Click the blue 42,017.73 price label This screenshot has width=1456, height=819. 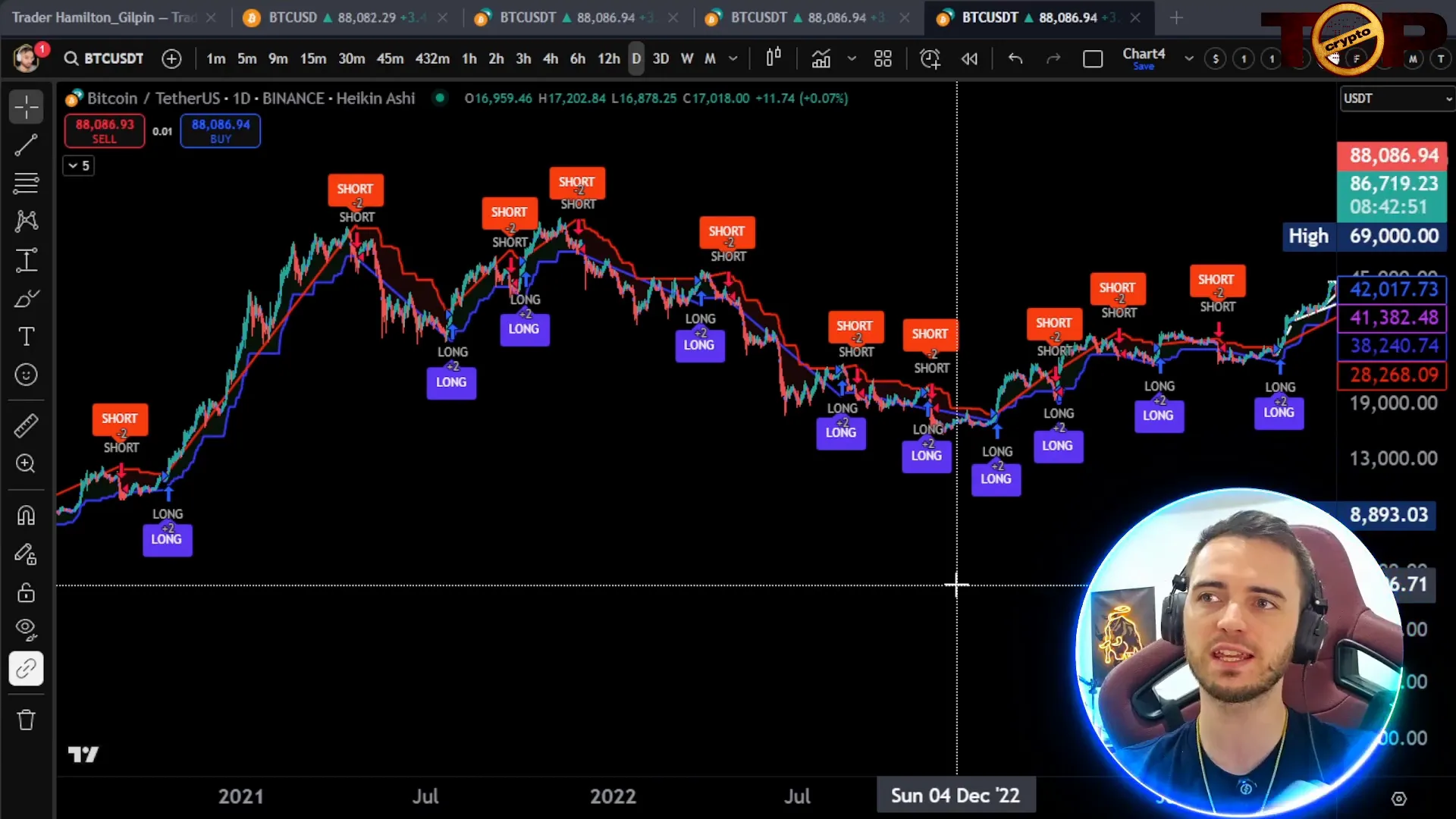click(x=1392, y=289)
